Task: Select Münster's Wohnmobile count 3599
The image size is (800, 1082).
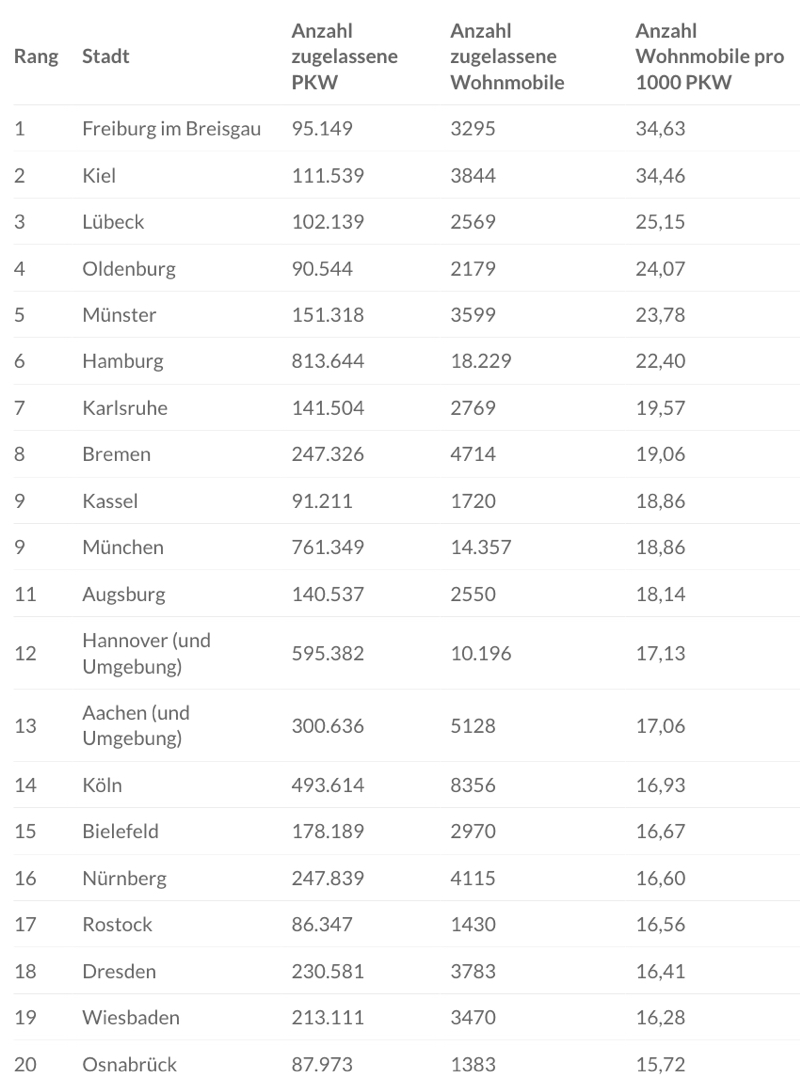Action: (473, 315)
